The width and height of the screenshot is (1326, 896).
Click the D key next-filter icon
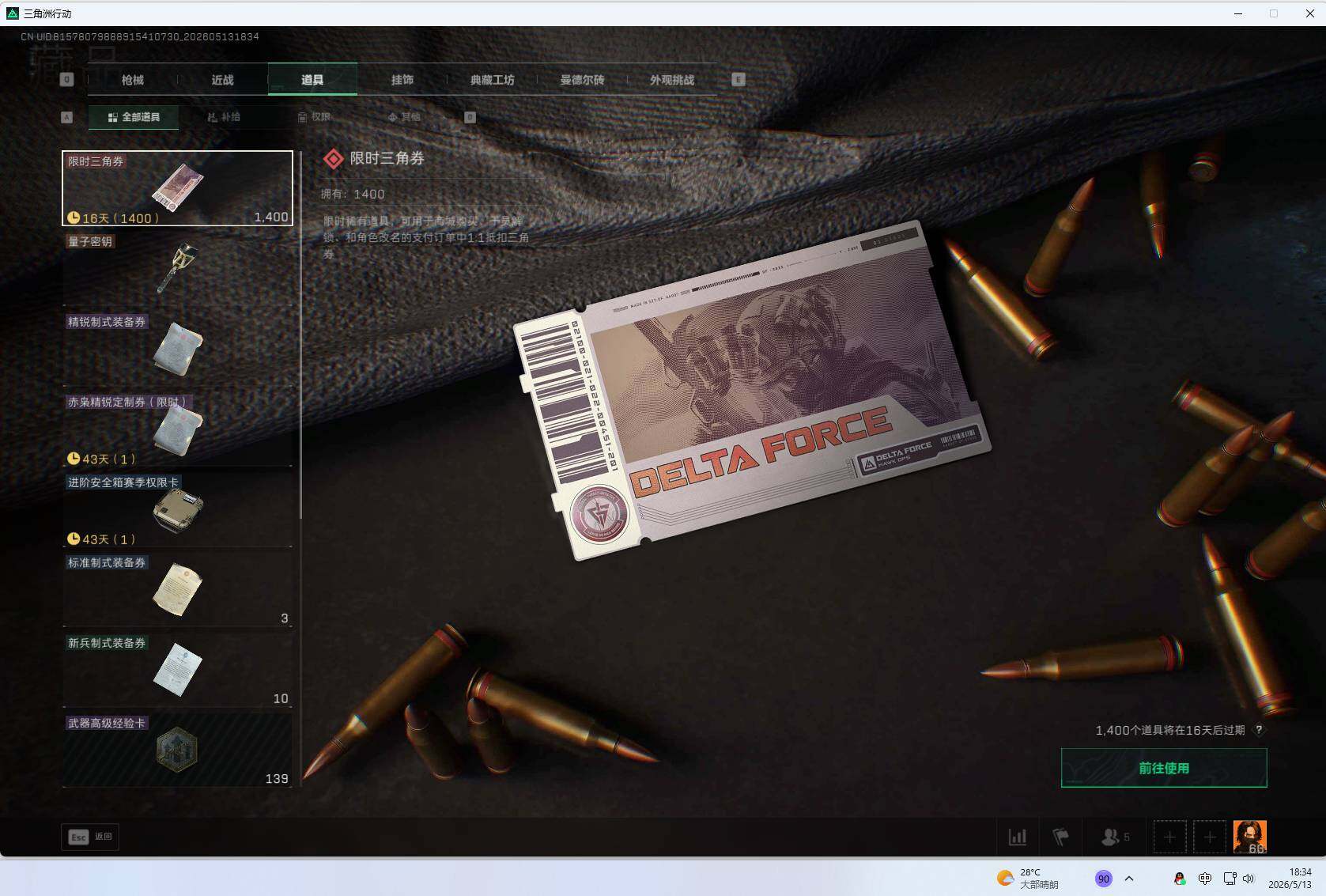[x=470, y=117]
